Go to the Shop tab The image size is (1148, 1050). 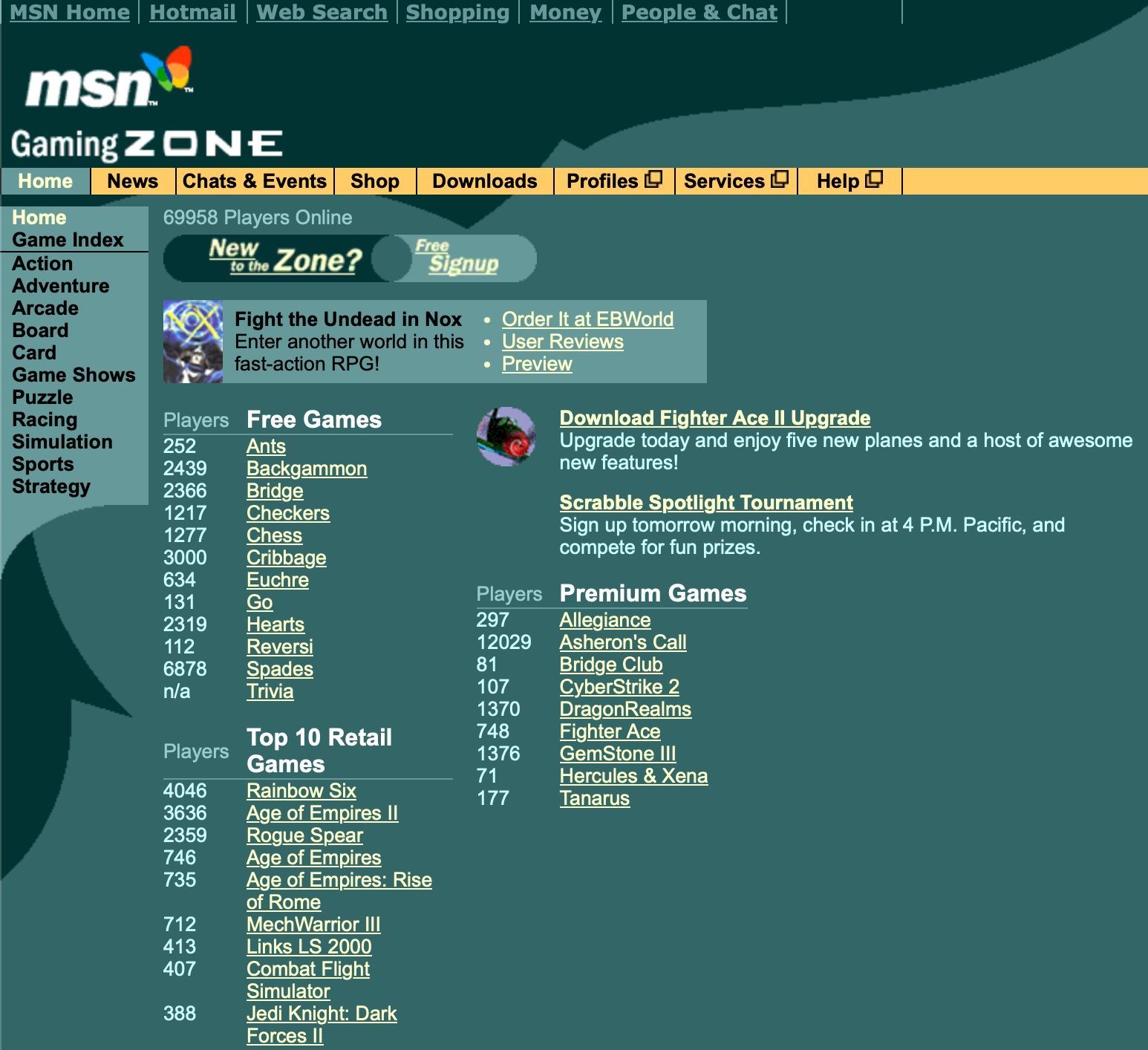[x=374, y=181]
